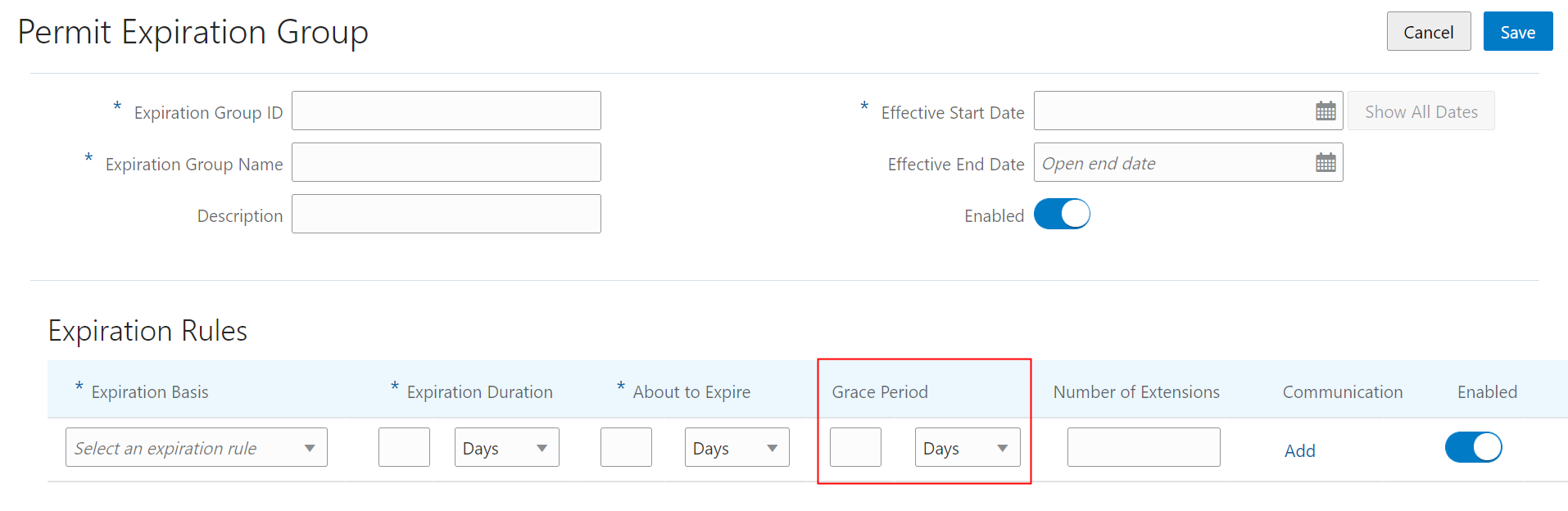Image resolution: width=1568 pixels, height=511 pixels.
Task: Focus the Expiration Group Name field
Action: (446, 163)
